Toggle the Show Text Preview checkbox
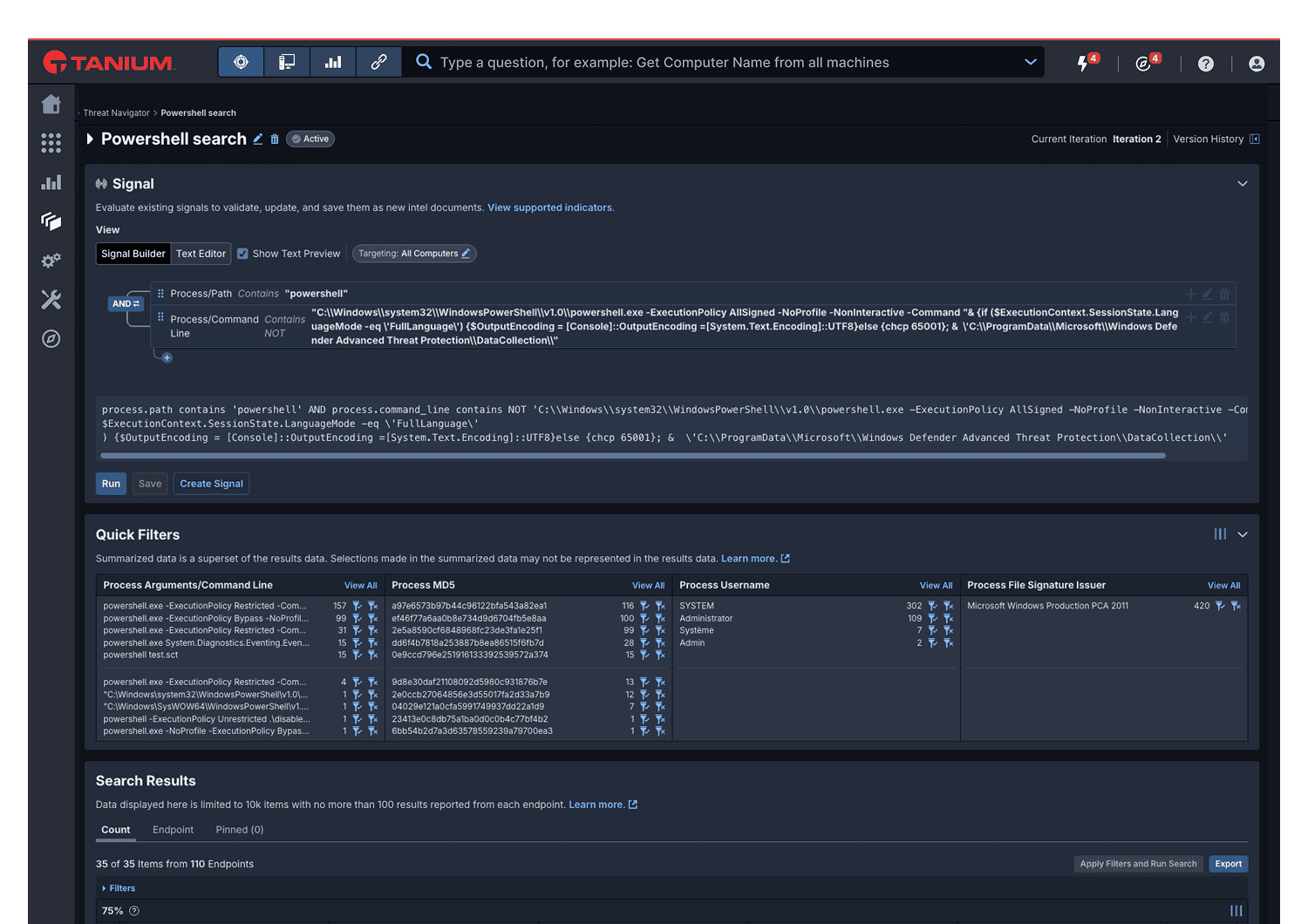This screenshot has width=1308, height=924. click(242, 254)
